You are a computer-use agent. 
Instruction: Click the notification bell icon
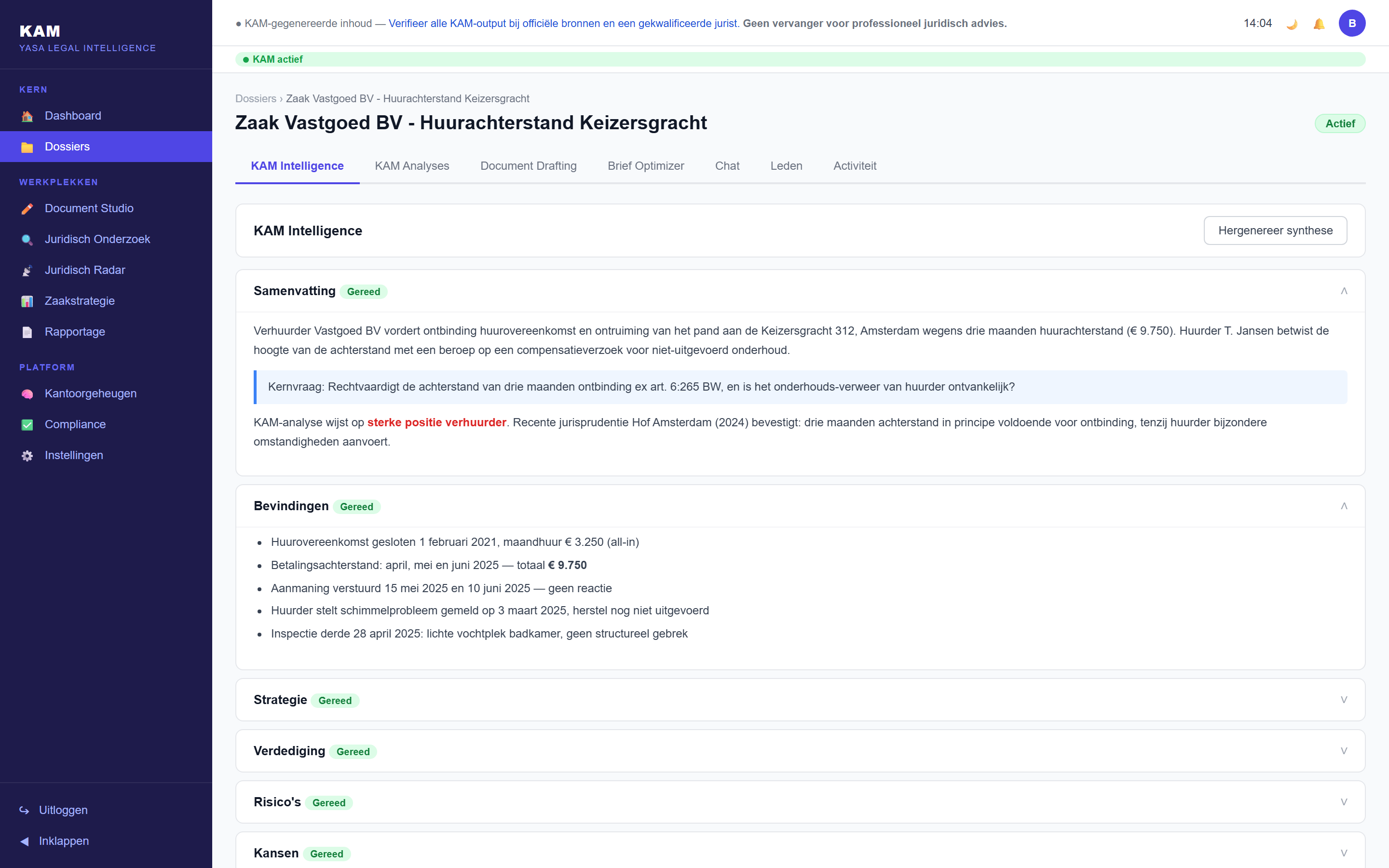(1319, 24)
